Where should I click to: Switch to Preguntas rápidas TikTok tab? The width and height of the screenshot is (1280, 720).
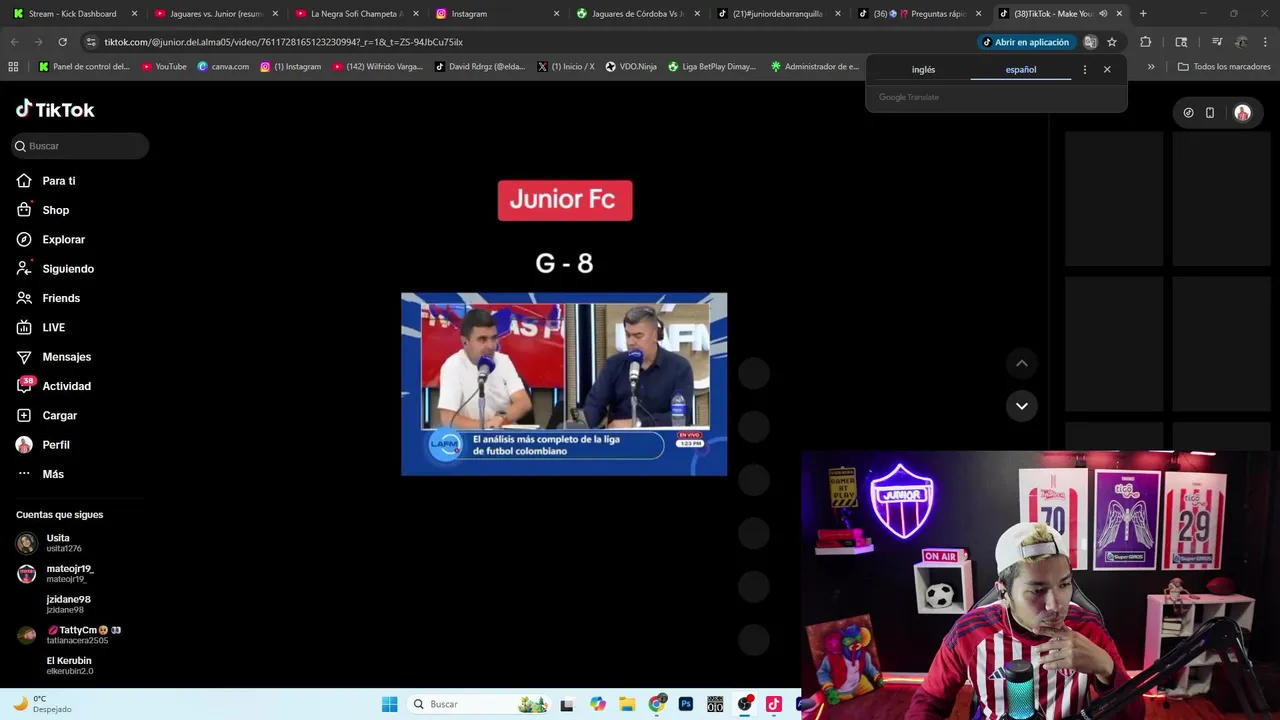click(x=921, y=14)
